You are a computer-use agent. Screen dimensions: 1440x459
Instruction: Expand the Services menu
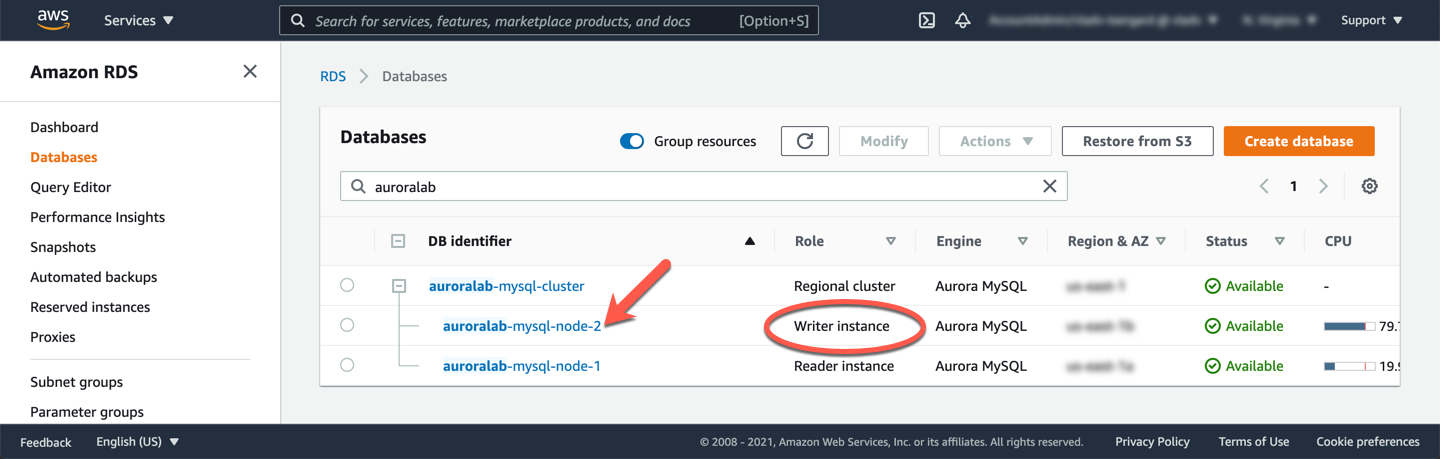(138, 20)
